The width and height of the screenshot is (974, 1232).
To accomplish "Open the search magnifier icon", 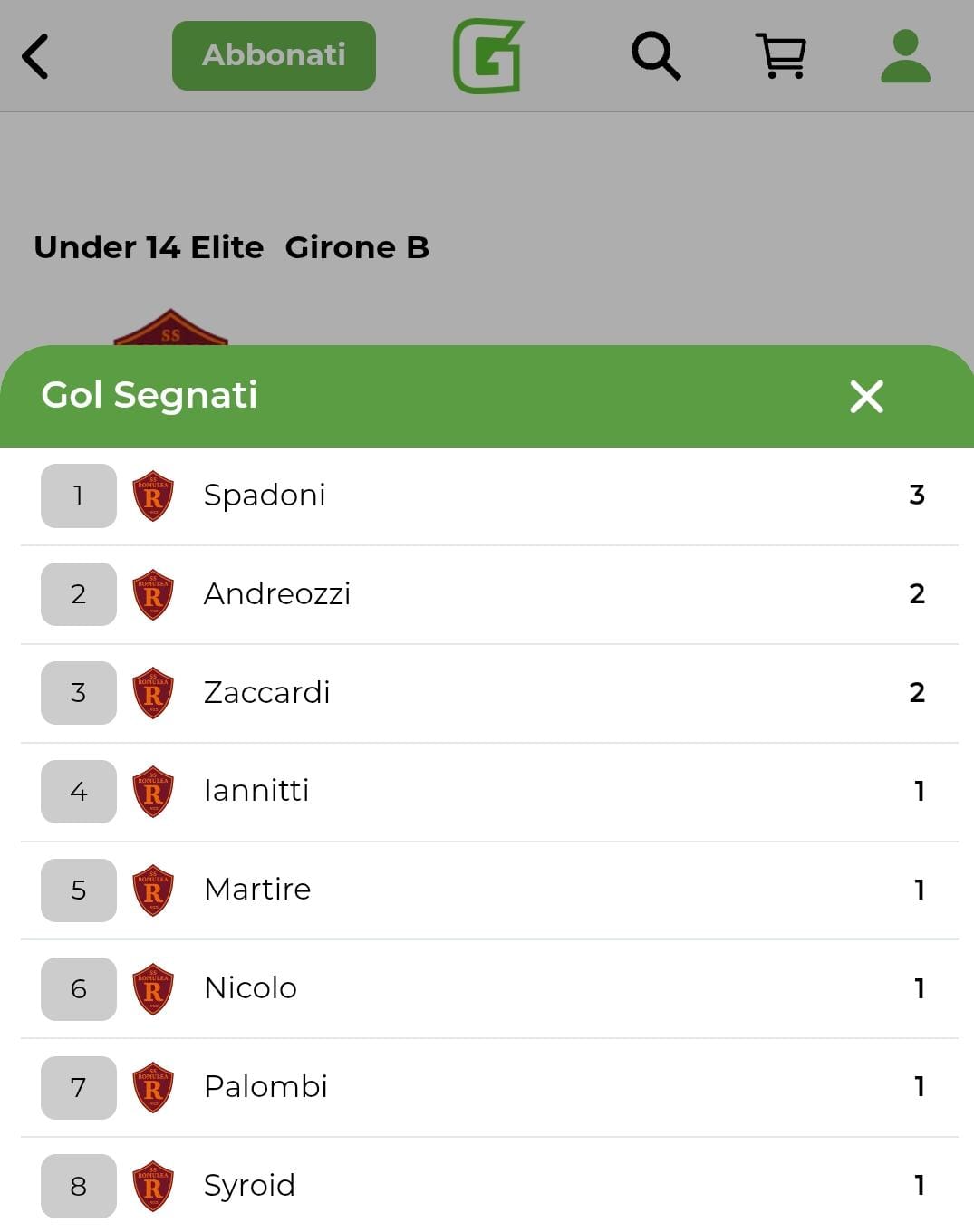I will [x=655, y=56].
